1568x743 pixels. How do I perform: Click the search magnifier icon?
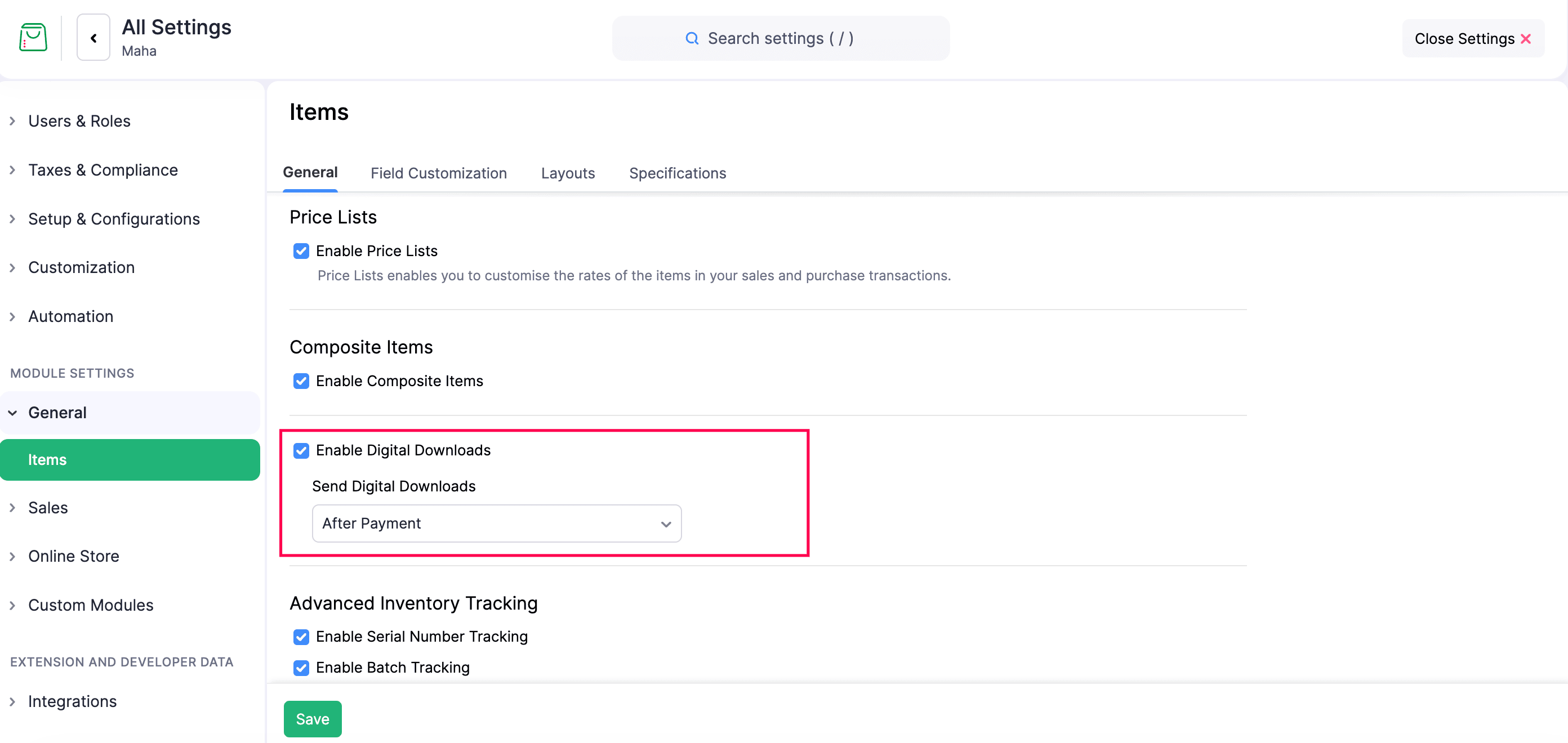pyautogui.click(x=692, y=38)
